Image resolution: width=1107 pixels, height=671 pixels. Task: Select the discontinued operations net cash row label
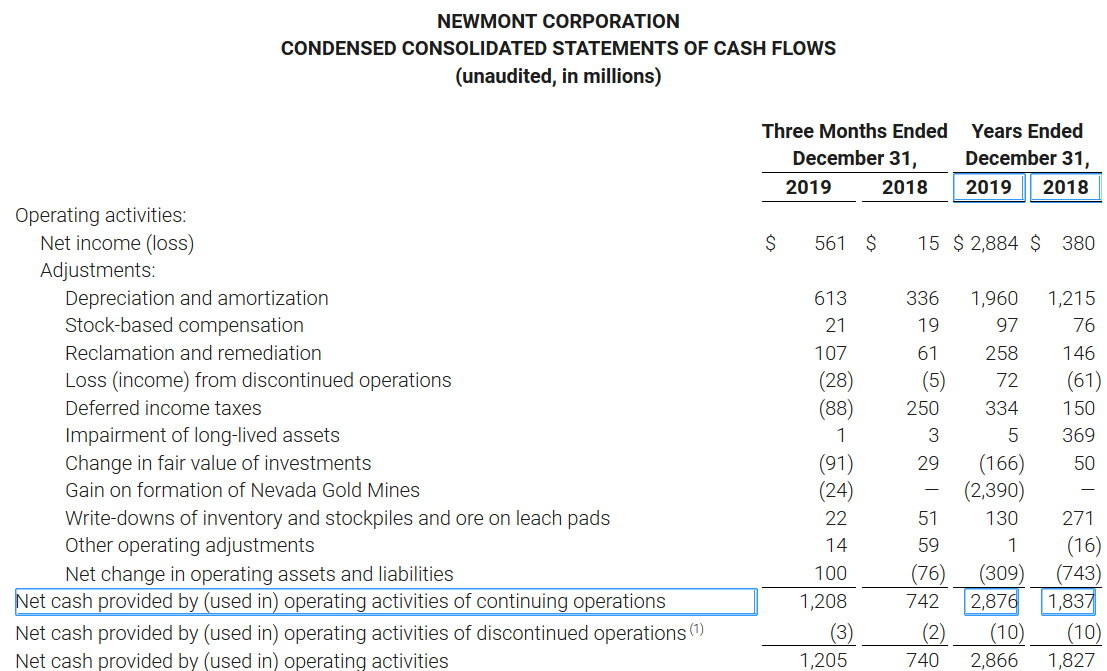[x=359, y=632]
